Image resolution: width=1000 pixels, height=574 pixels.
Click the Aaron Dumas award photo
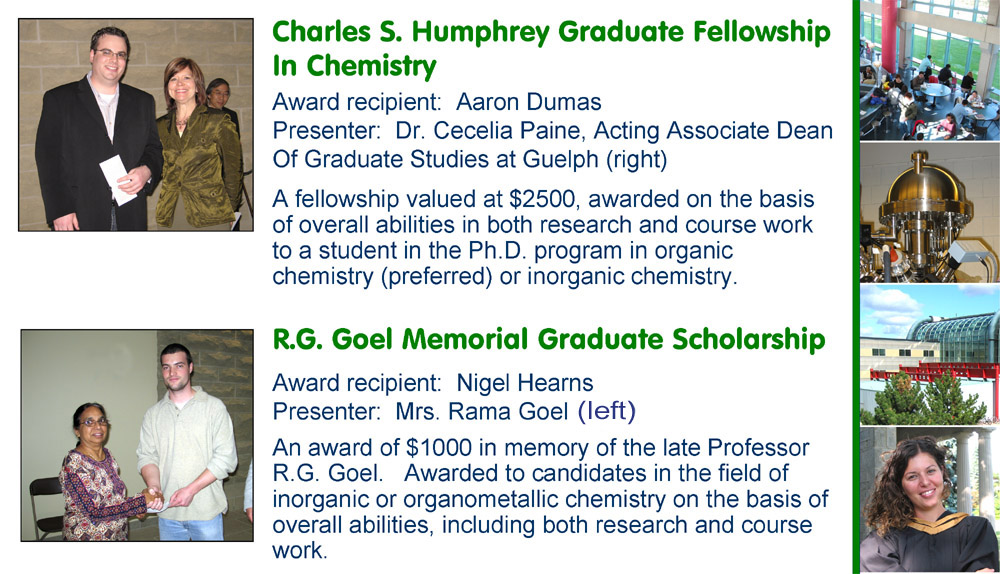pyautogui.click(x=135, y=124)
